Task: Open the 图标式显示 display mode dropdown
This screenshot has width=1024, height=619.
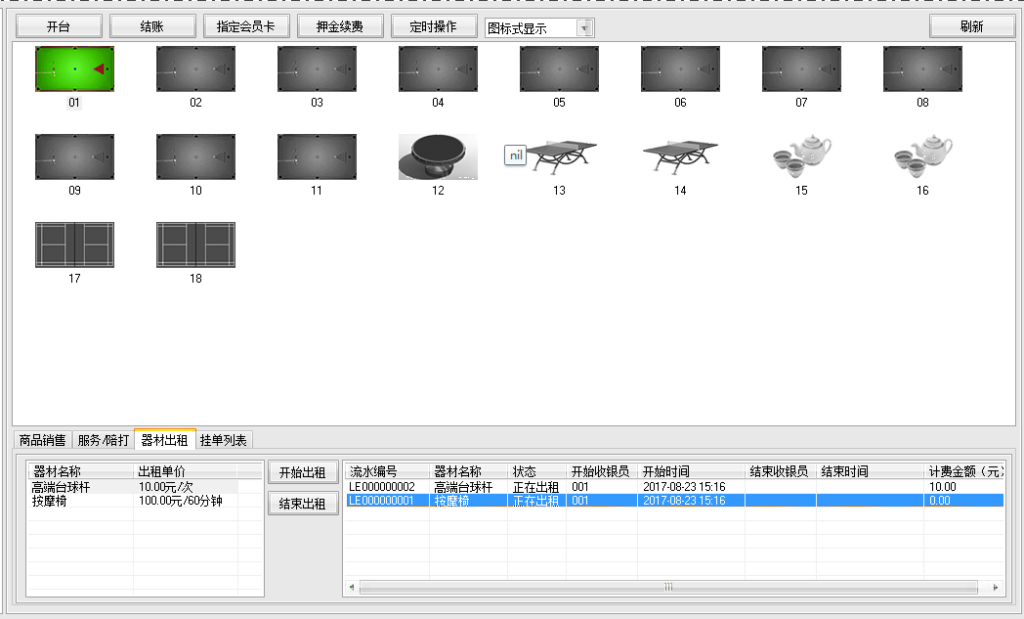Action: pyautogui.click(x=586, y=28)
